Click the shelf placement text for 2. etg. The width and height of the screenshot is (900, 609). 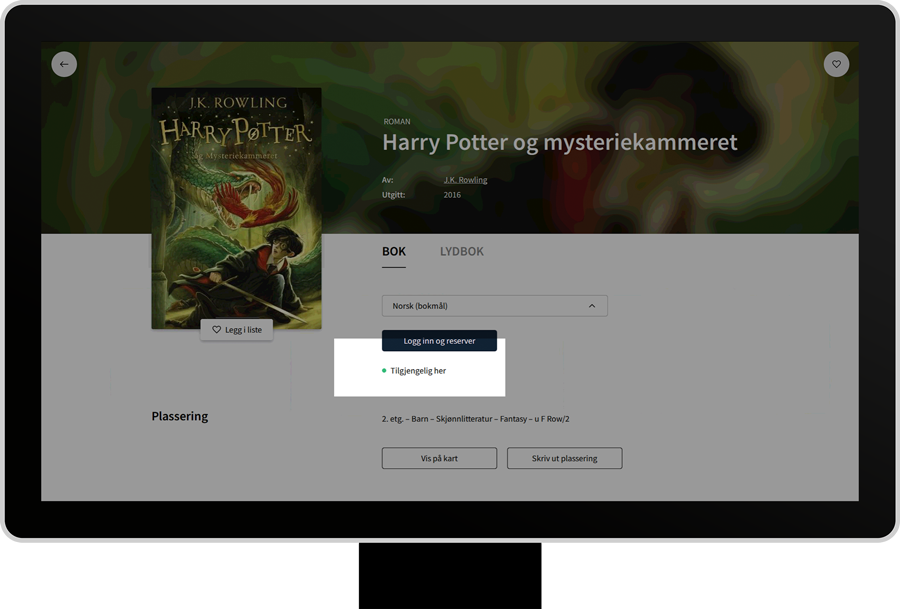point(475,419)
